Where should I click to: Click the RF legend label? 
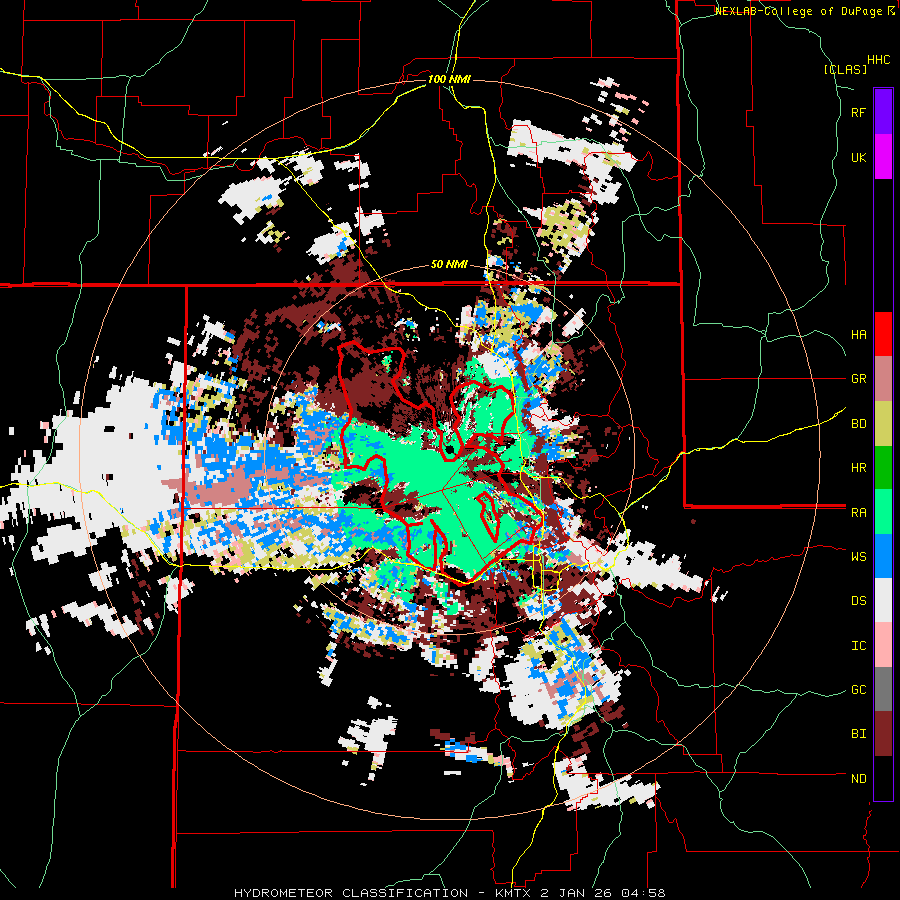pyautogui.click(x=858, y=112)
